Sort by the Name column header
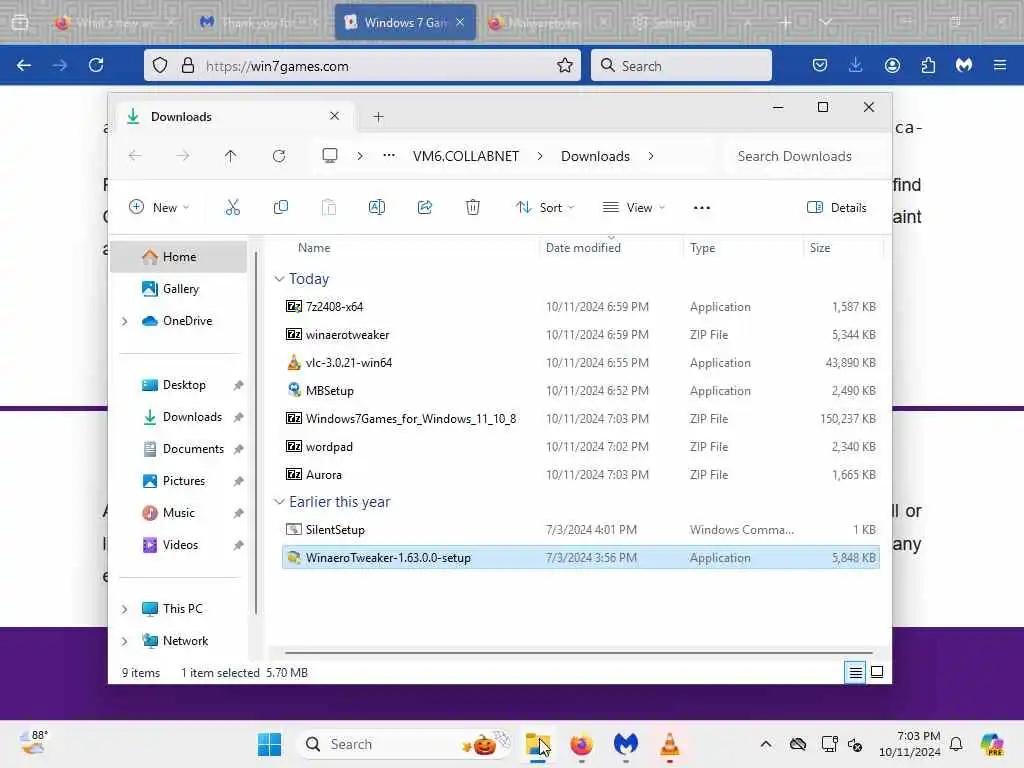Viewport: 1024px width, 768px height. click(x=314, y=248)
